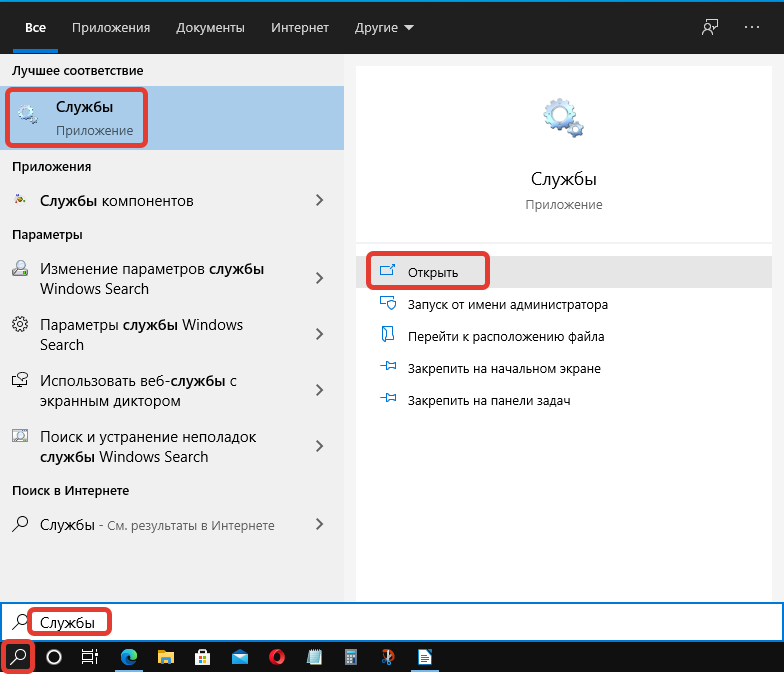Open the Mail envelope icon in taskbar
This screenshot has height=674, width=784.
pos(240,656)
